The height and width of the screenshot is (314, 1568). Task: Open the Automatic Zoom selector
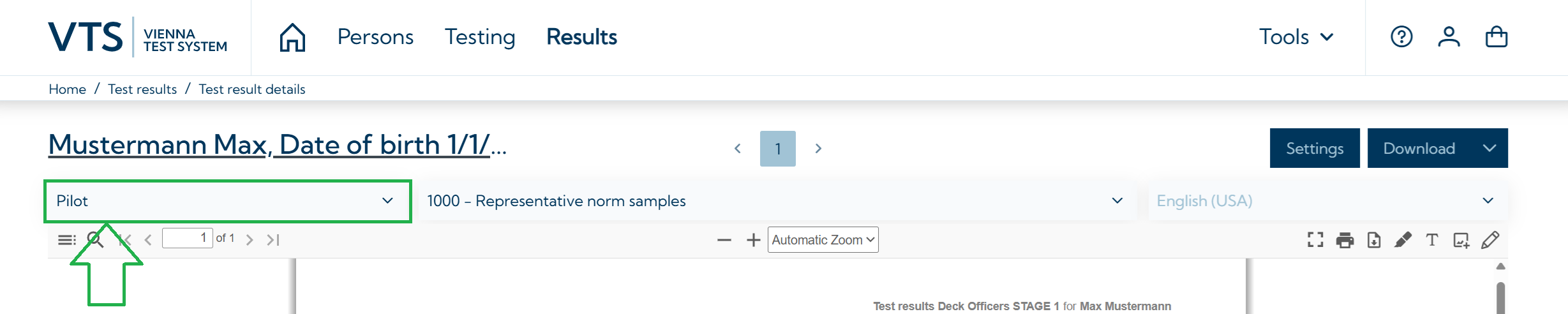pos(823,240)
